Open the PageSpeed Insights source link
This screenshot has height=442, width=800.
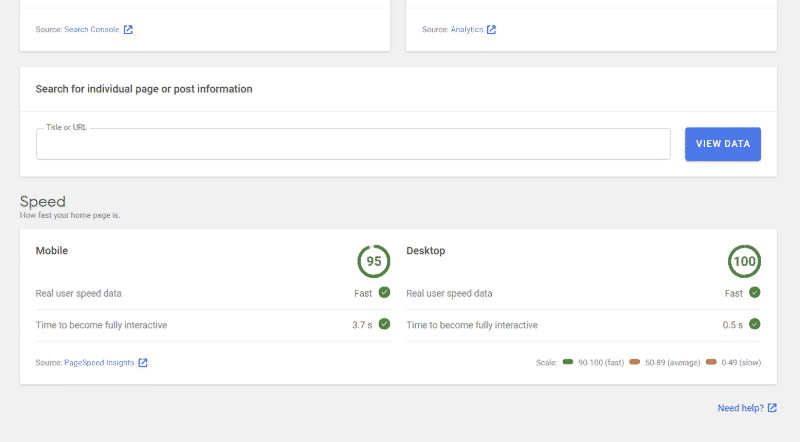tap(99, 363)
